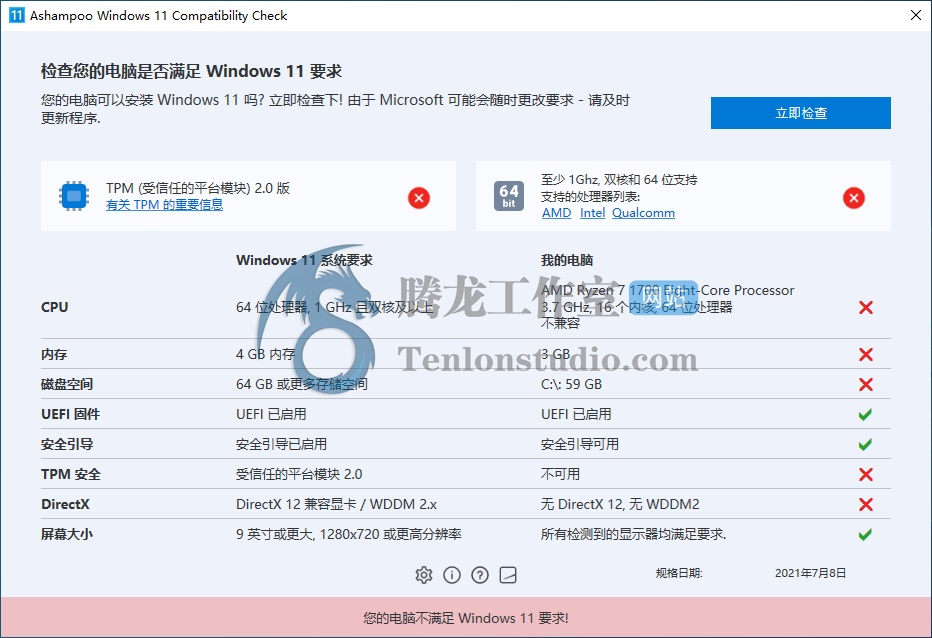Click the red X status in processor card
Viewport: 932px width, 638px height.
point(854,198)
